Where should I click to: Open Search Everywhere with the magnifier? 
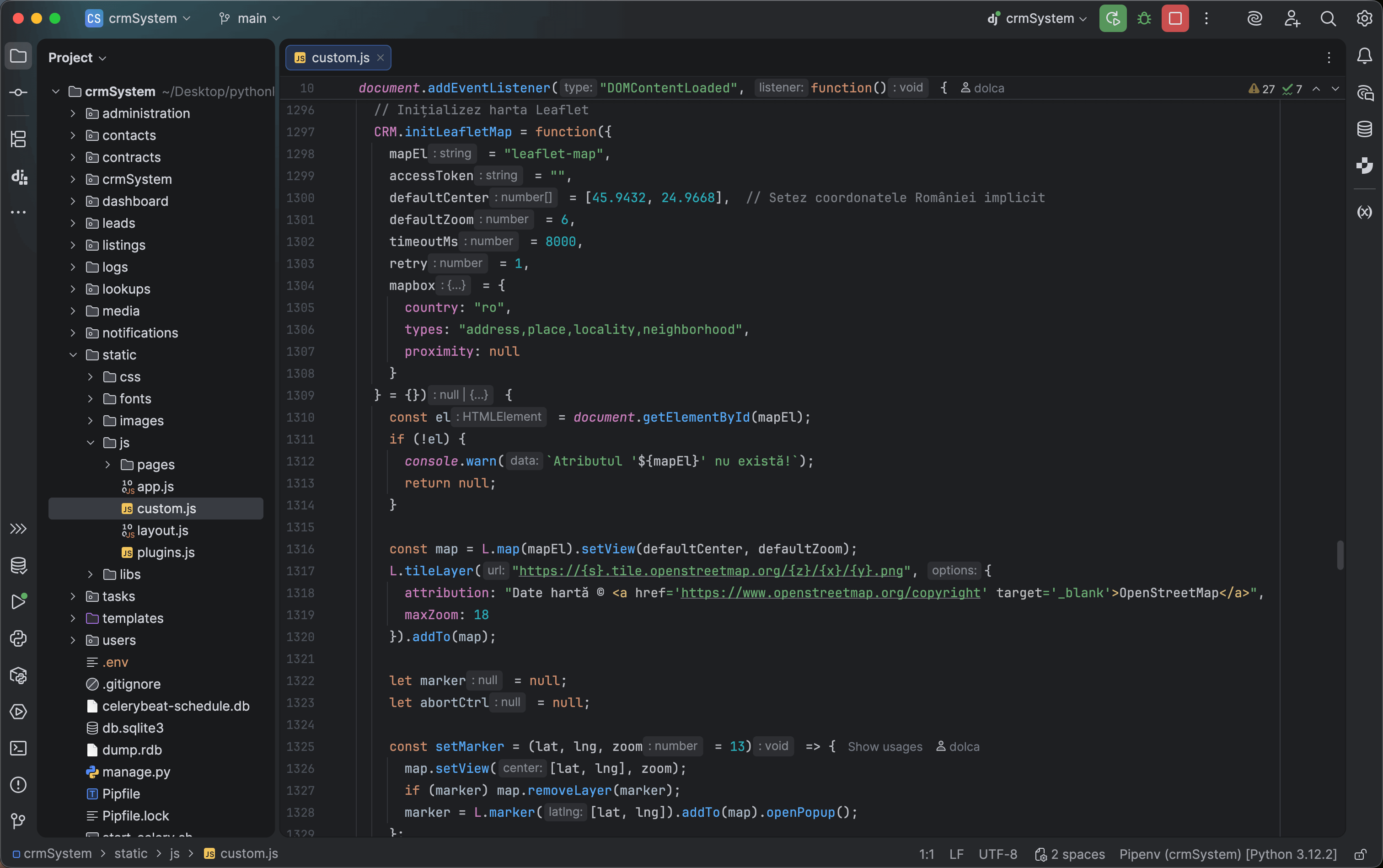1328,18
